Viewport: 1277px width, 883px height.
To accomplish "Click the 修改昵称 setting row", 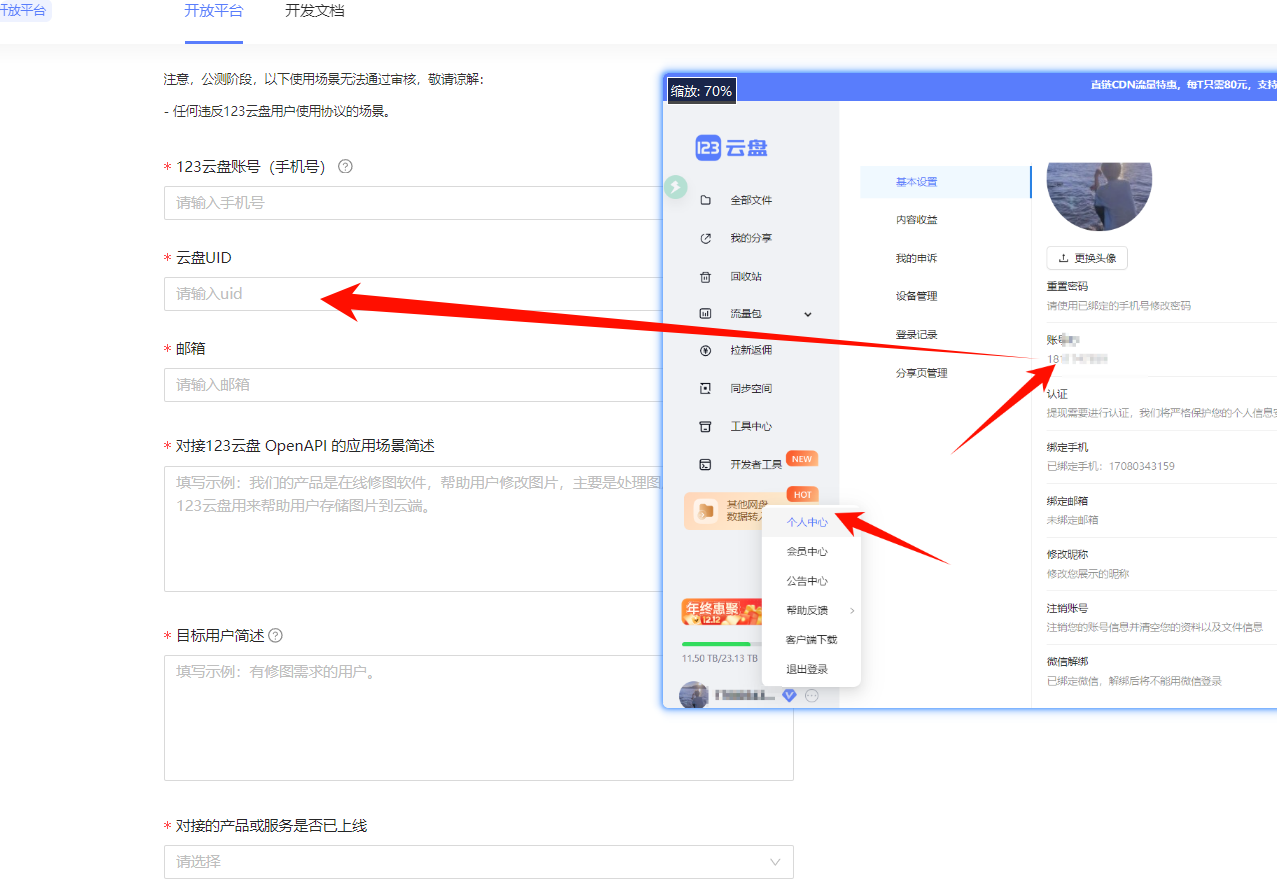I will click(x=1161, y=564).
